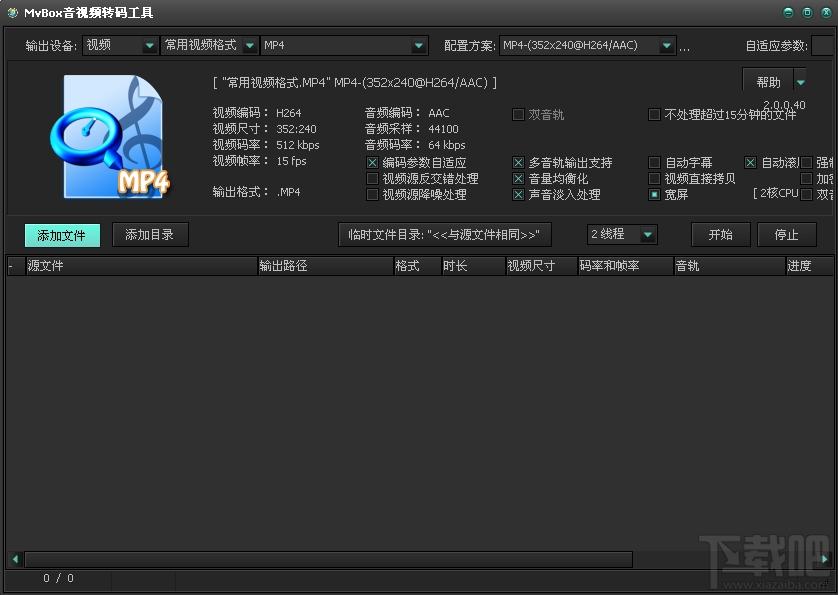Click the 临时文件目录 button
Screen dimensions: 838x595
445,235
